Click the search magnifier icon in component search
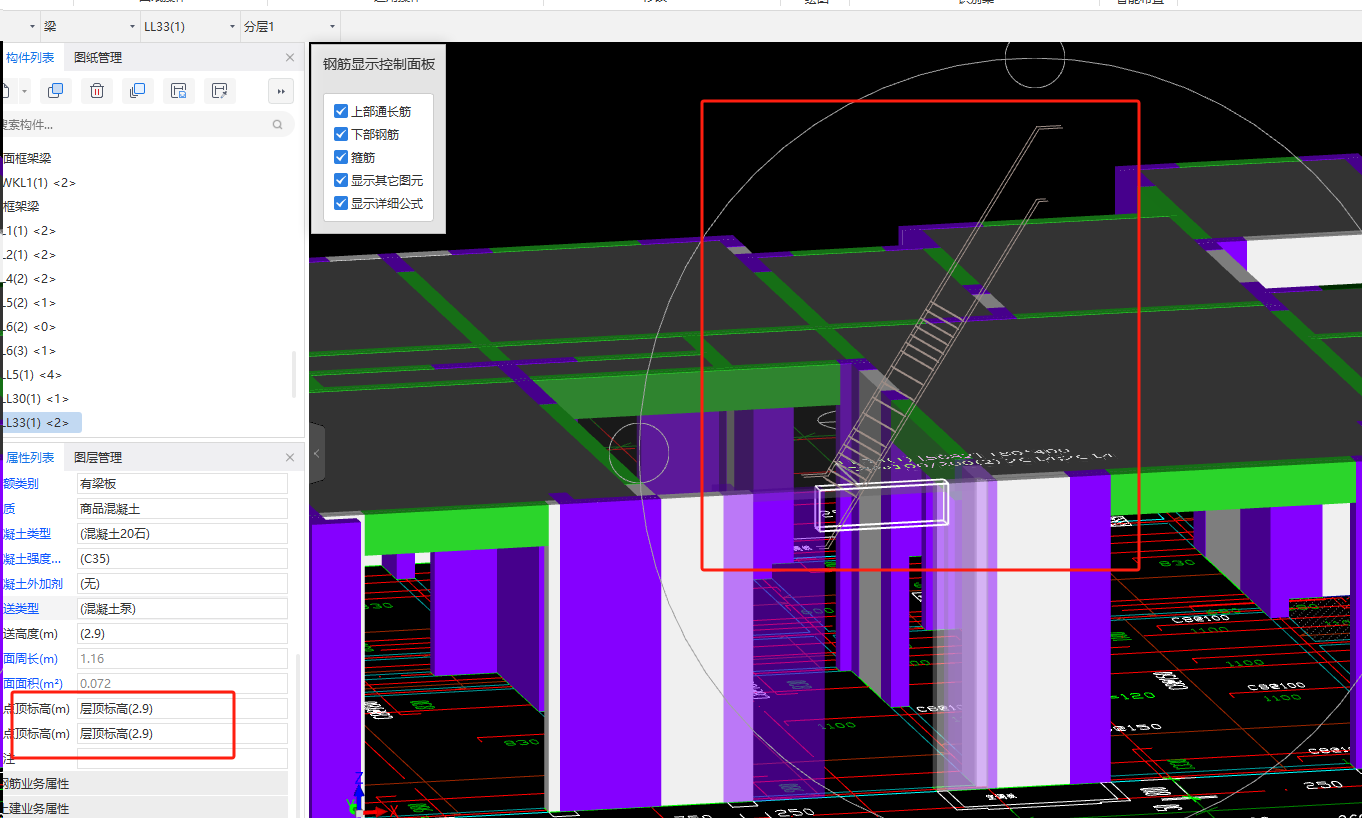The width and height of the screenshot is (1362, 818). click(277, 125)
